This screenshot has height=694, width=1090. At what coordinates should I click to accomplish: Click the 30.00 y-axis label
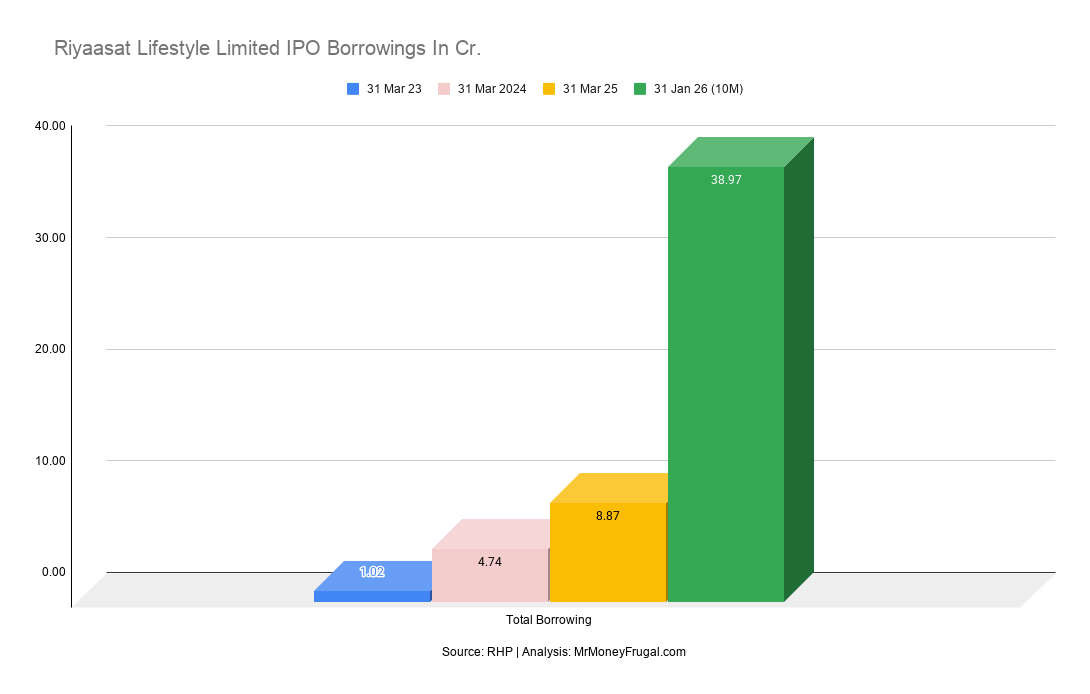(x=50, y=238)
